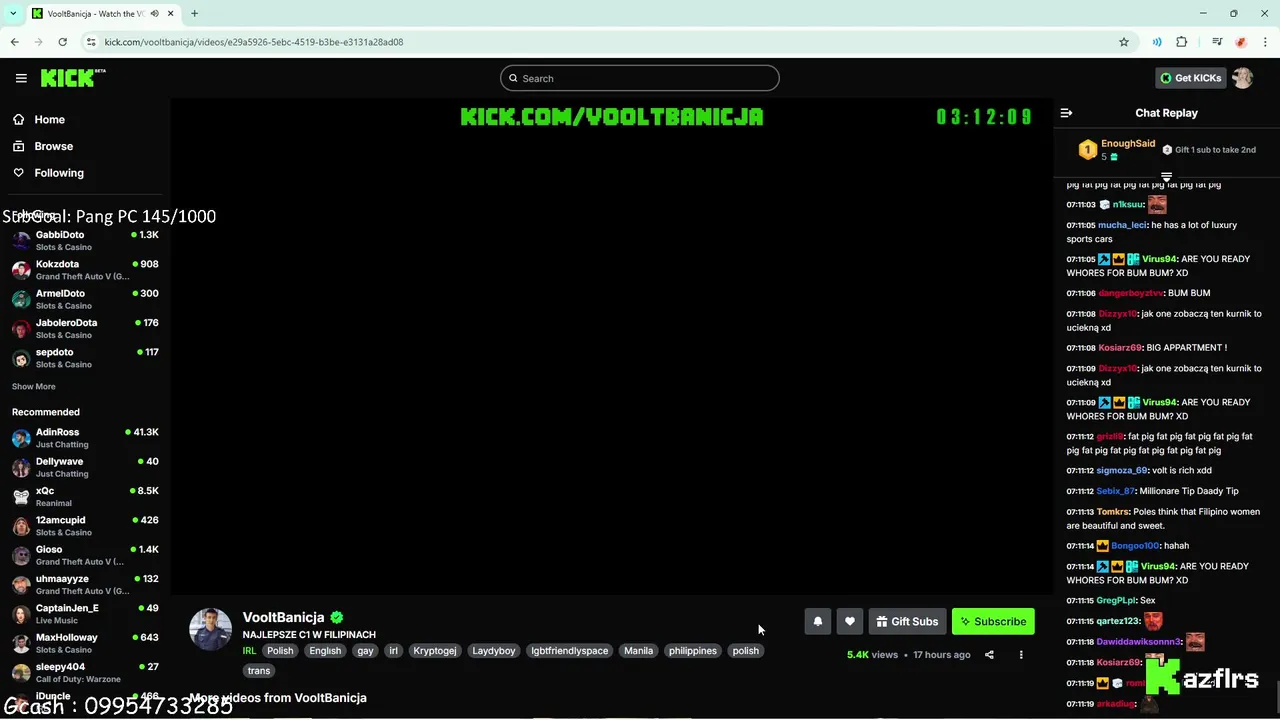Image resolution: width=1280 pixels, height=720 pixels.
Task: Open AdinRoss recommended channel
Action: 85,438
